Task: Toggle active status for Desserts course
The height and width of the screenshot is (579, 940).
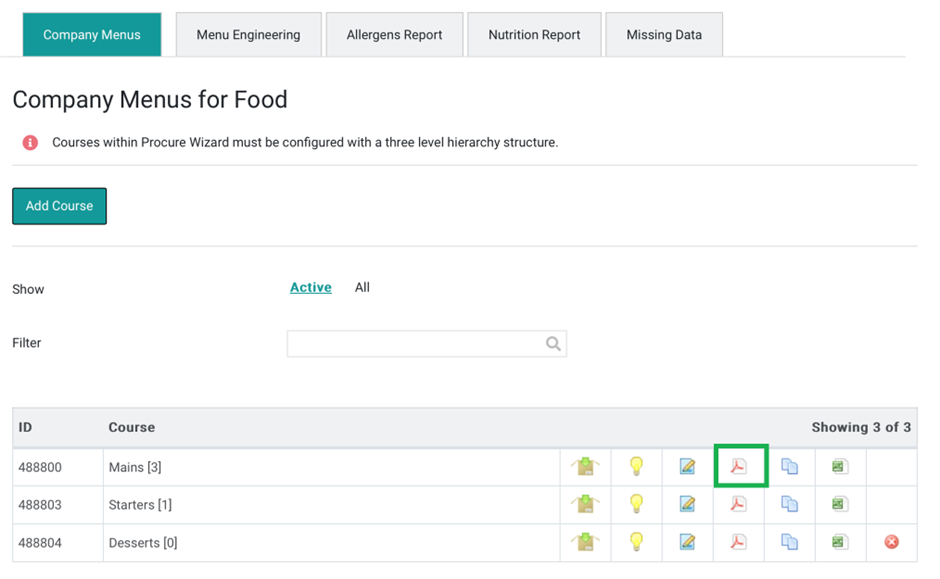Action: (637, 542)
